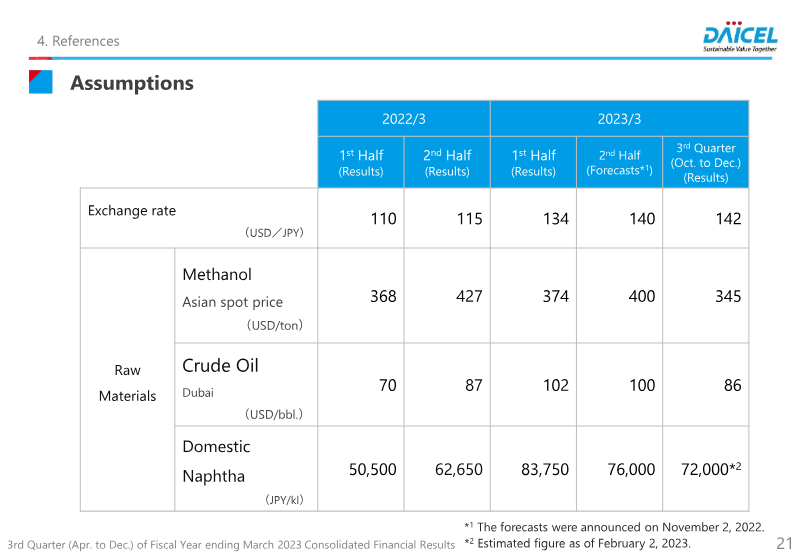This screenshot has height=553, width=799.
Task: Click the Domestic Naphtha row label
Action: tap(216, 461)
